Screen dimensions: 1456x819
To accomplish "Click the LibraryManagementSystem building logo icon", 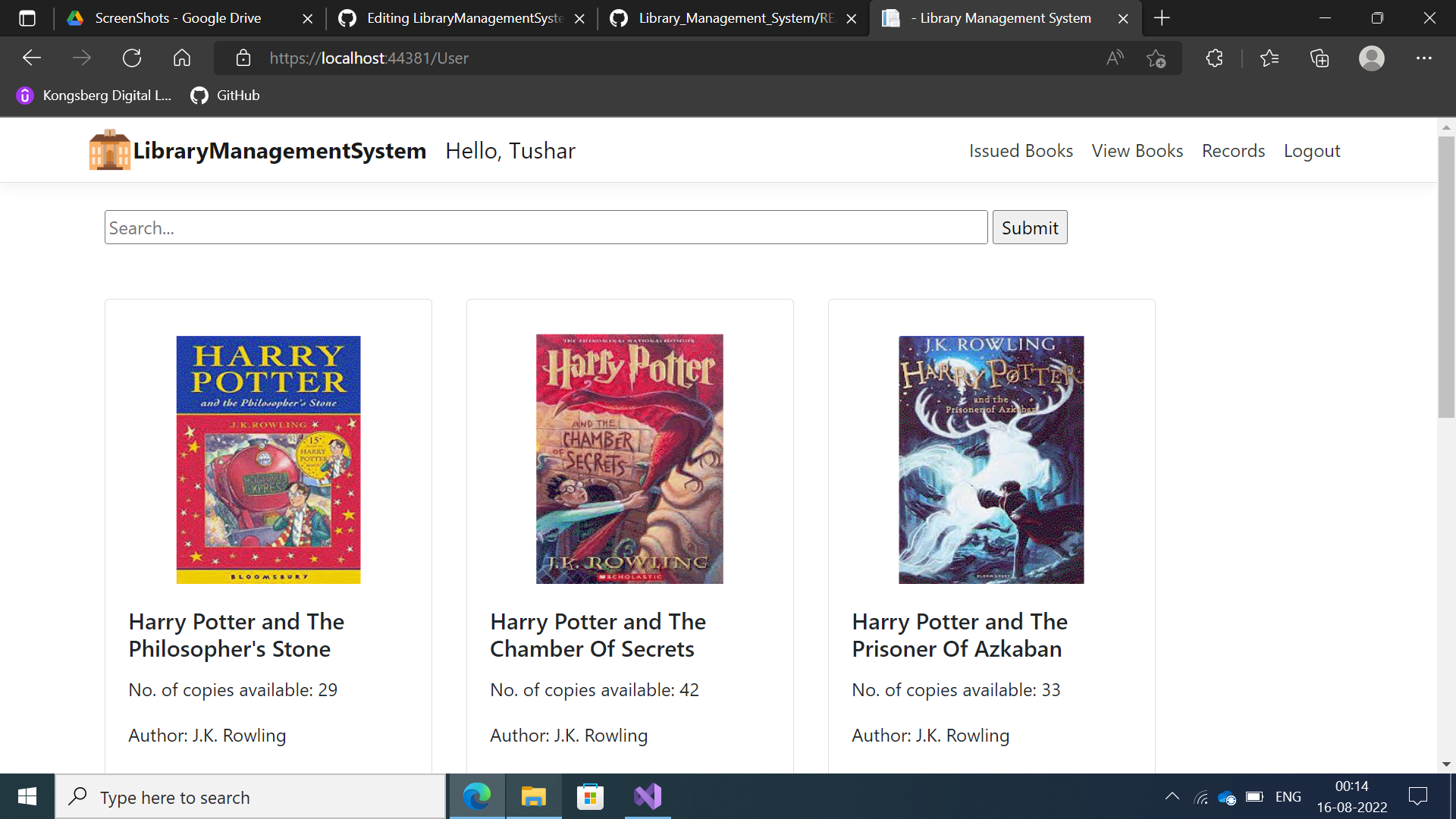I will pos(109,150).
